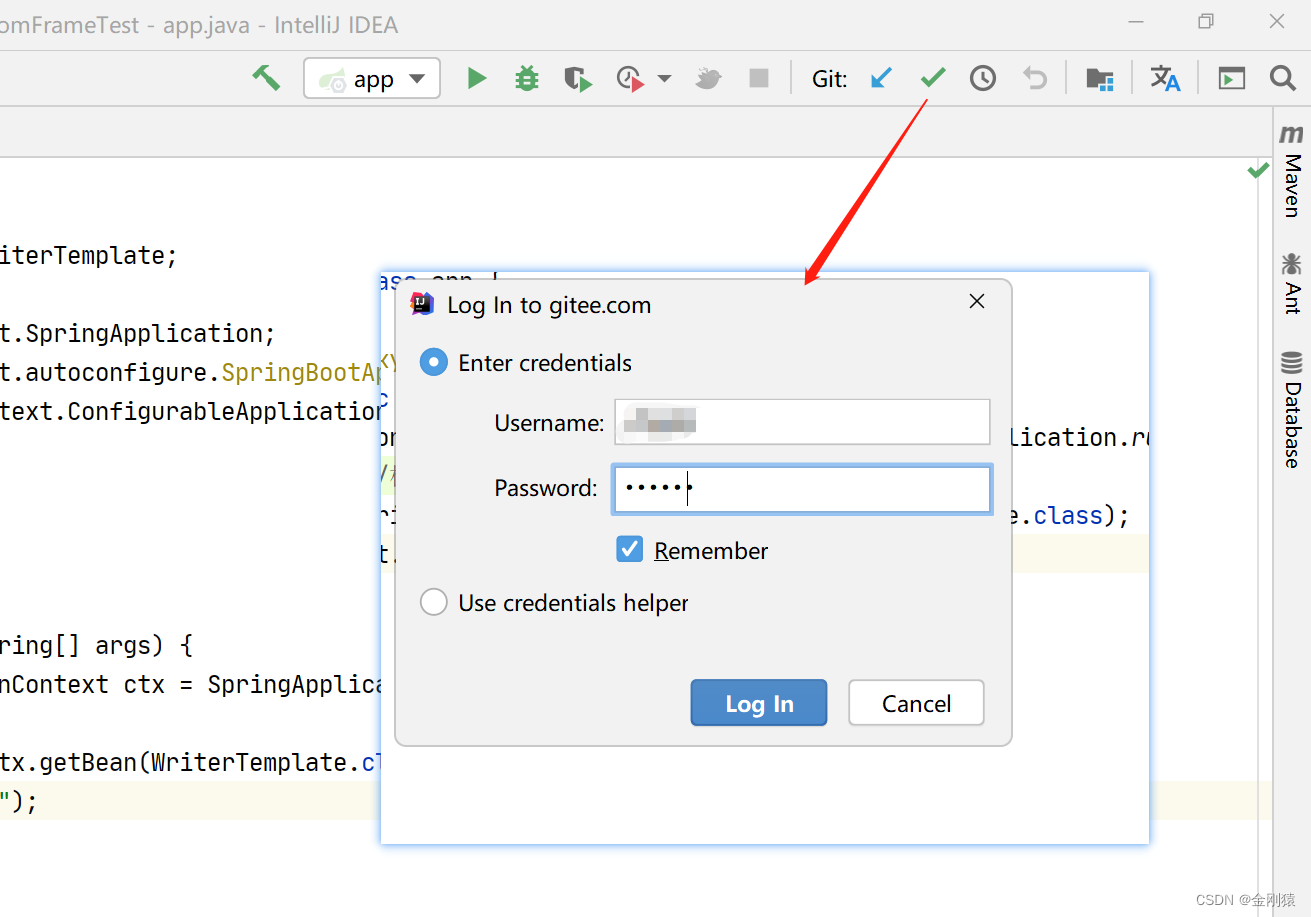1311x917 pixels.
Task: Click the Build Project hammer icon
Action: coord(266,78)
